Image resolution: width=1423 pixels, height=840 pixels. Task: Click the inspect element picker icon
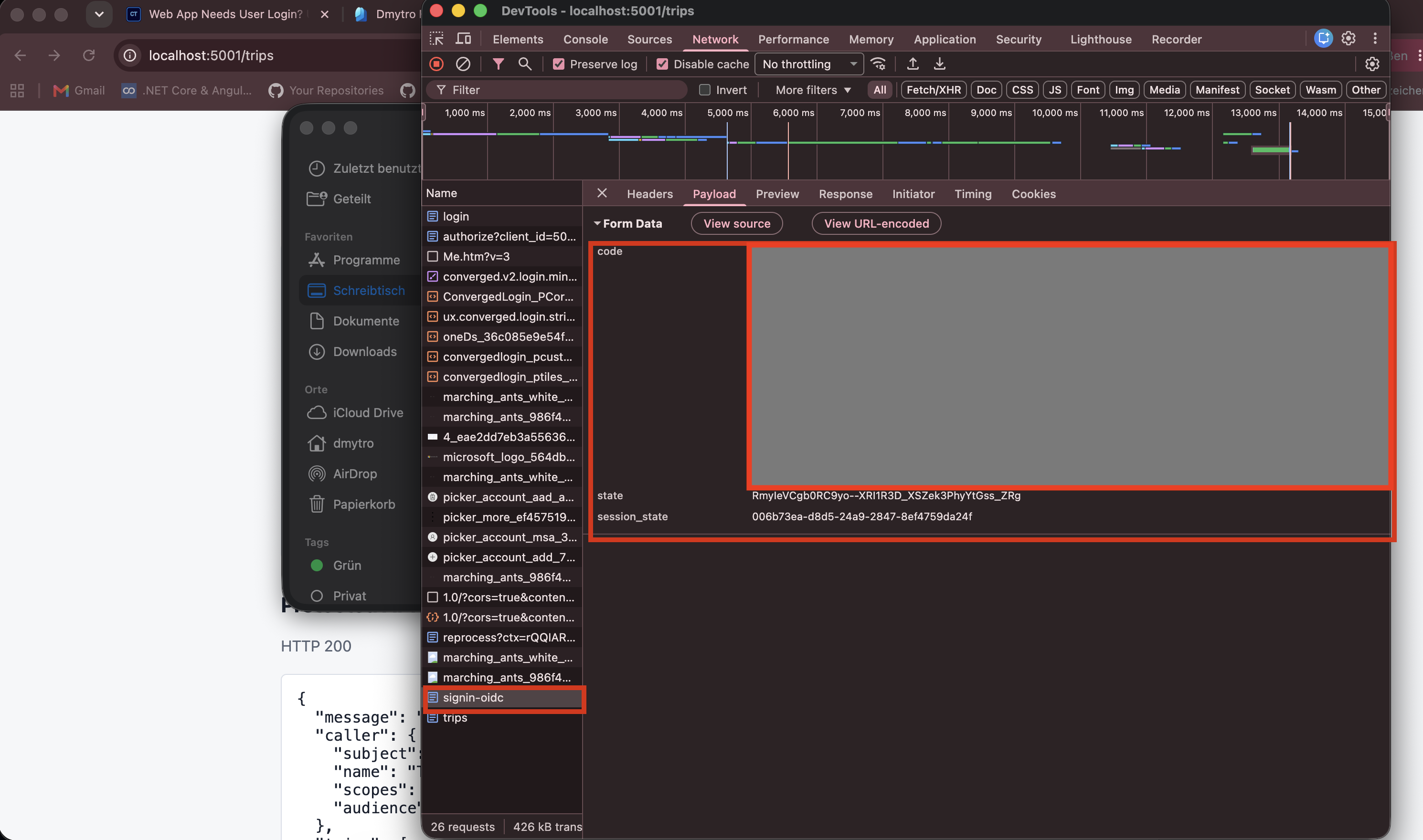tap(436, 39)
